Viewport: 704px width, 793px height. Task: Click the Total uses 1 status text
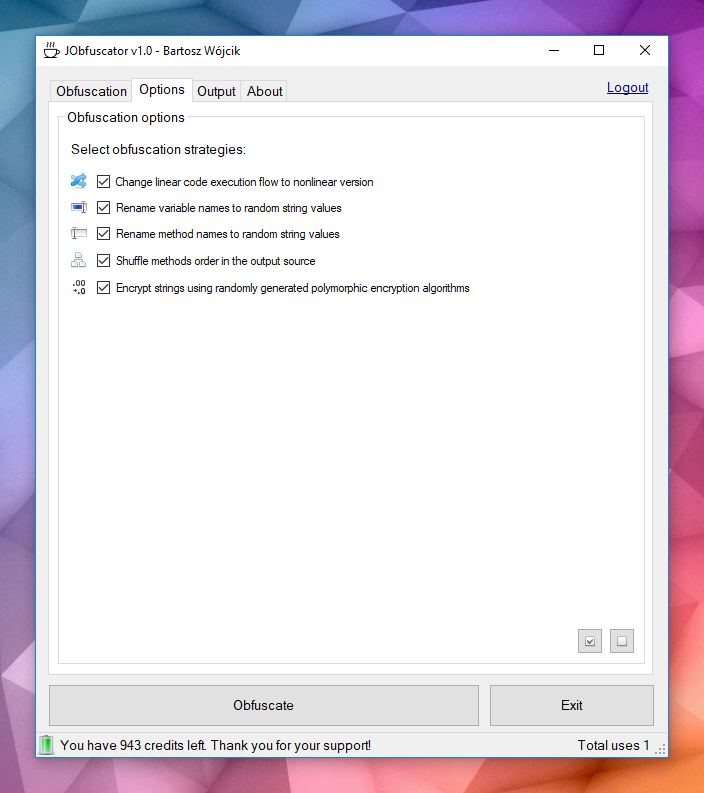[613, 745]
